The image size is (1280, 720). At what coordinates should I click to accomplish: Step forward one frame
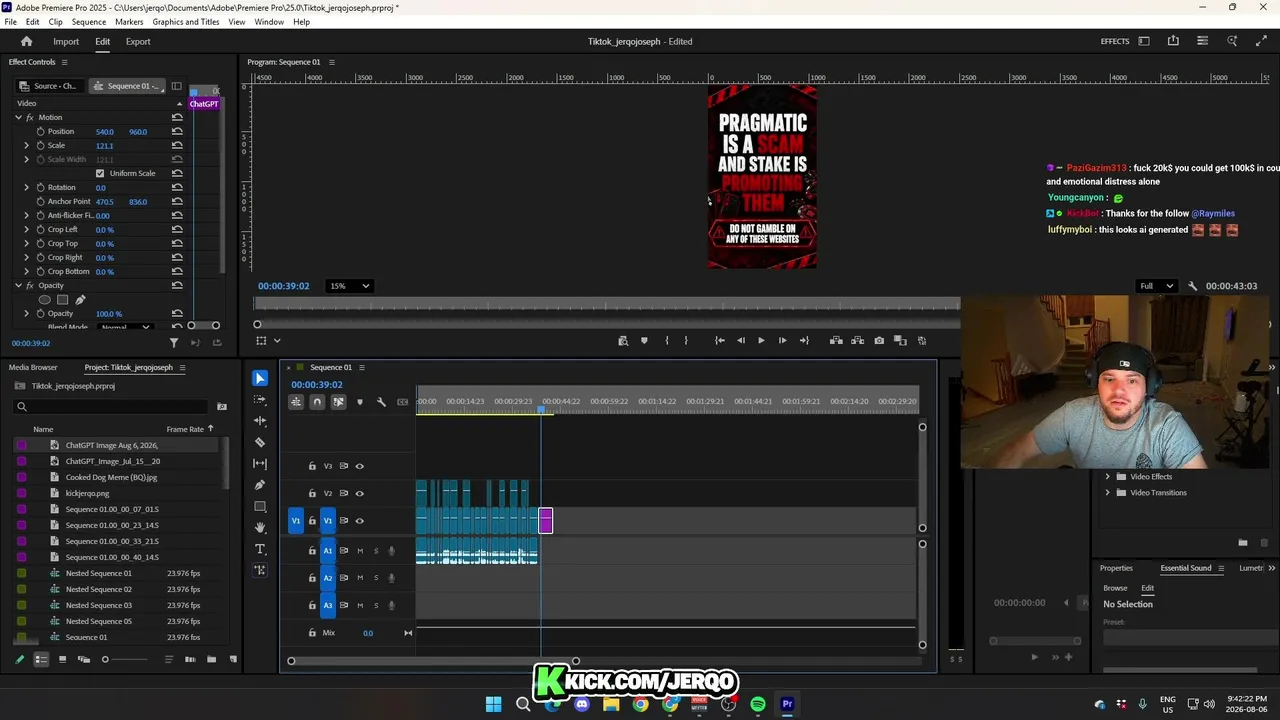click(x=782, y=341)
